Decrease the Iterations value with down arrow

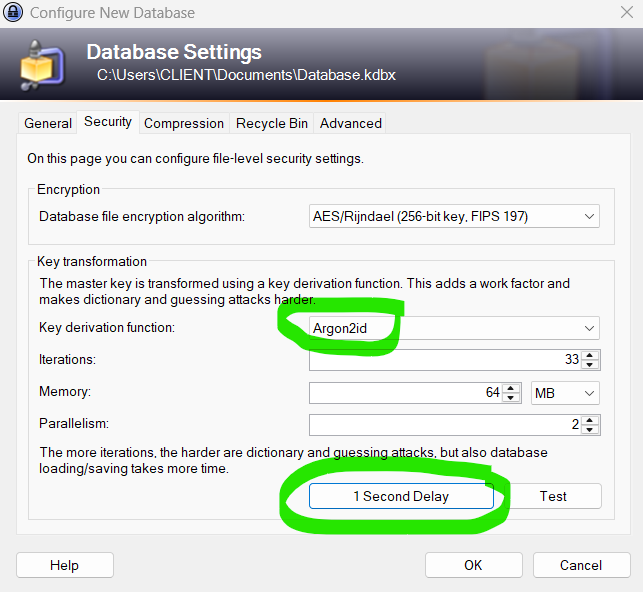[x=591, y=365]
